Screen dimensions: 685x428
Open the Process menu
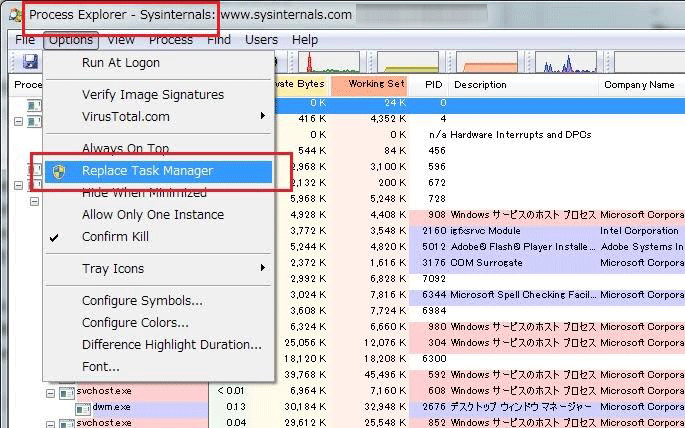coord(170,40)
